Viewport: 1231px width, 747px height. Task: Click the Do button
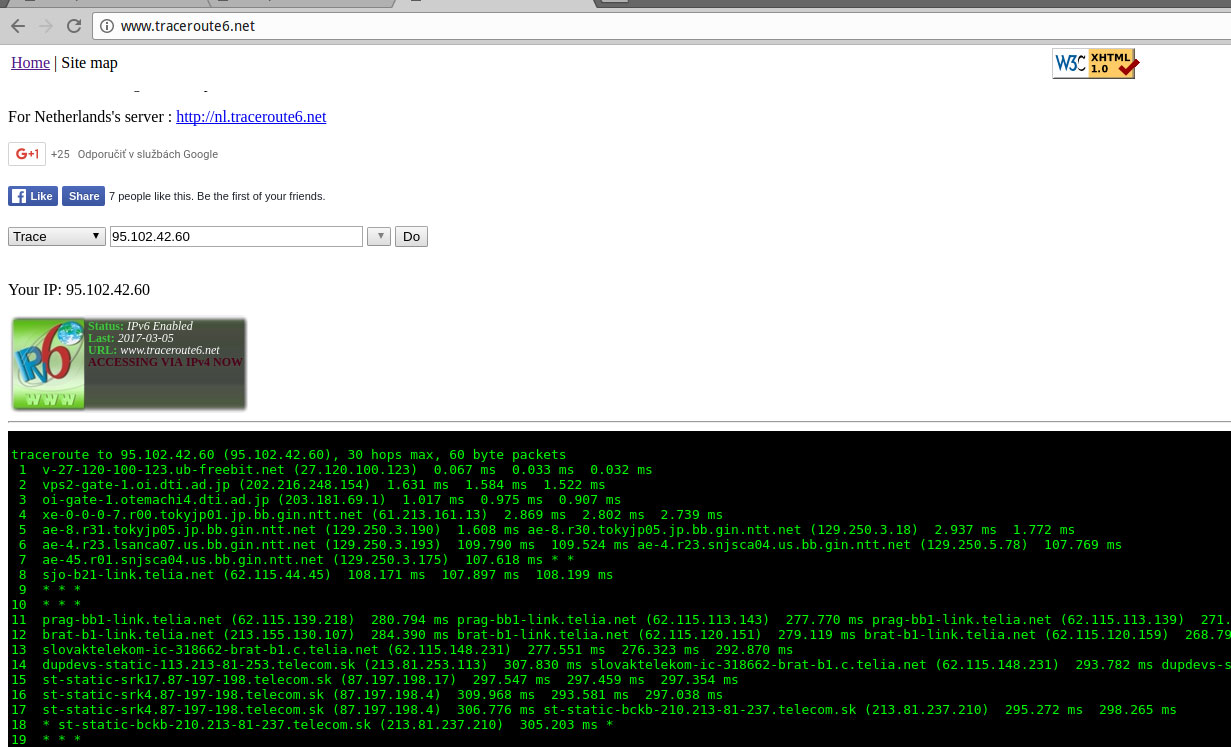411,237
